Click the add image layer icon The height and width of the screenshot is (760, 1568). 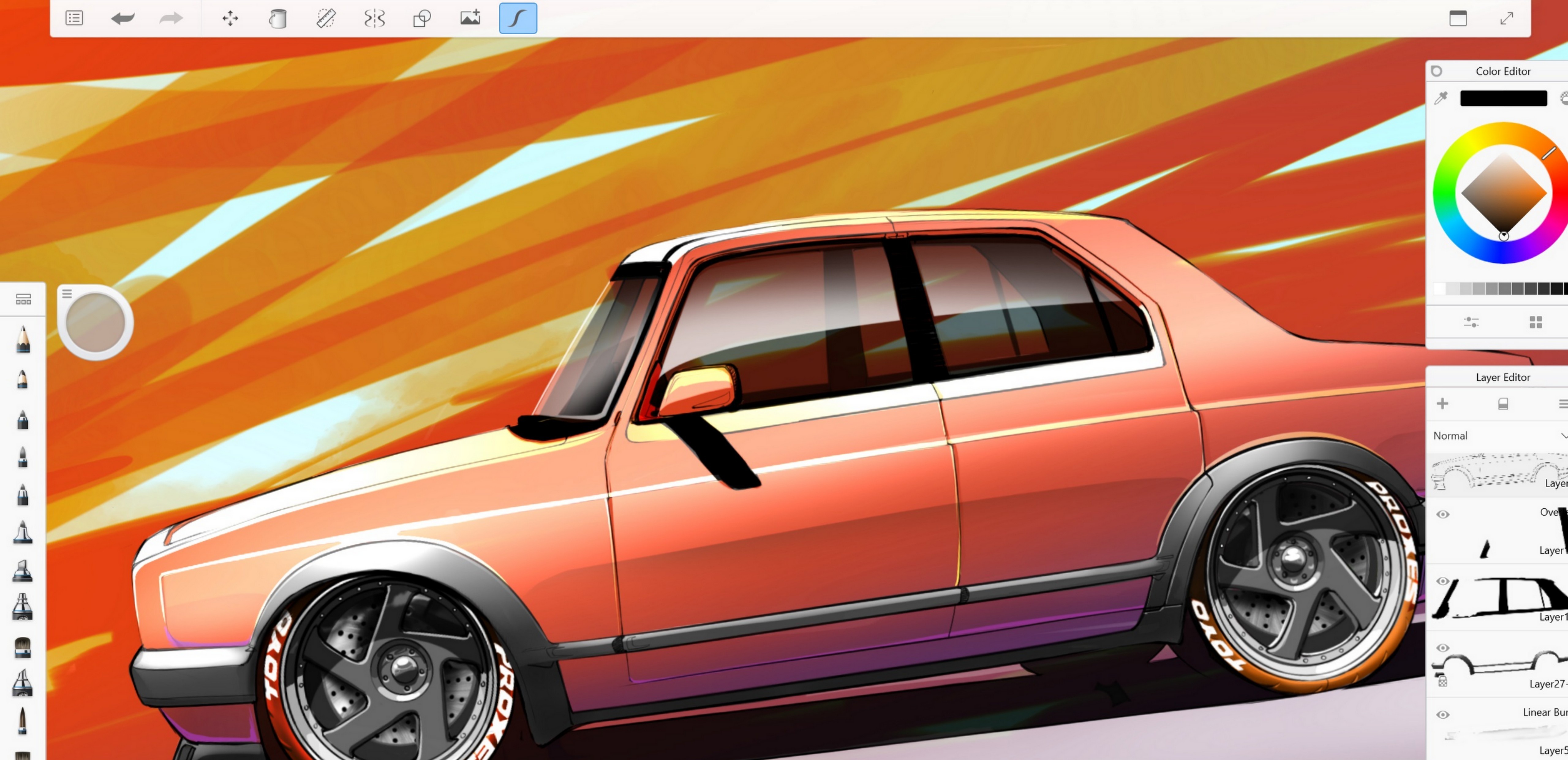coord(1503,403)
